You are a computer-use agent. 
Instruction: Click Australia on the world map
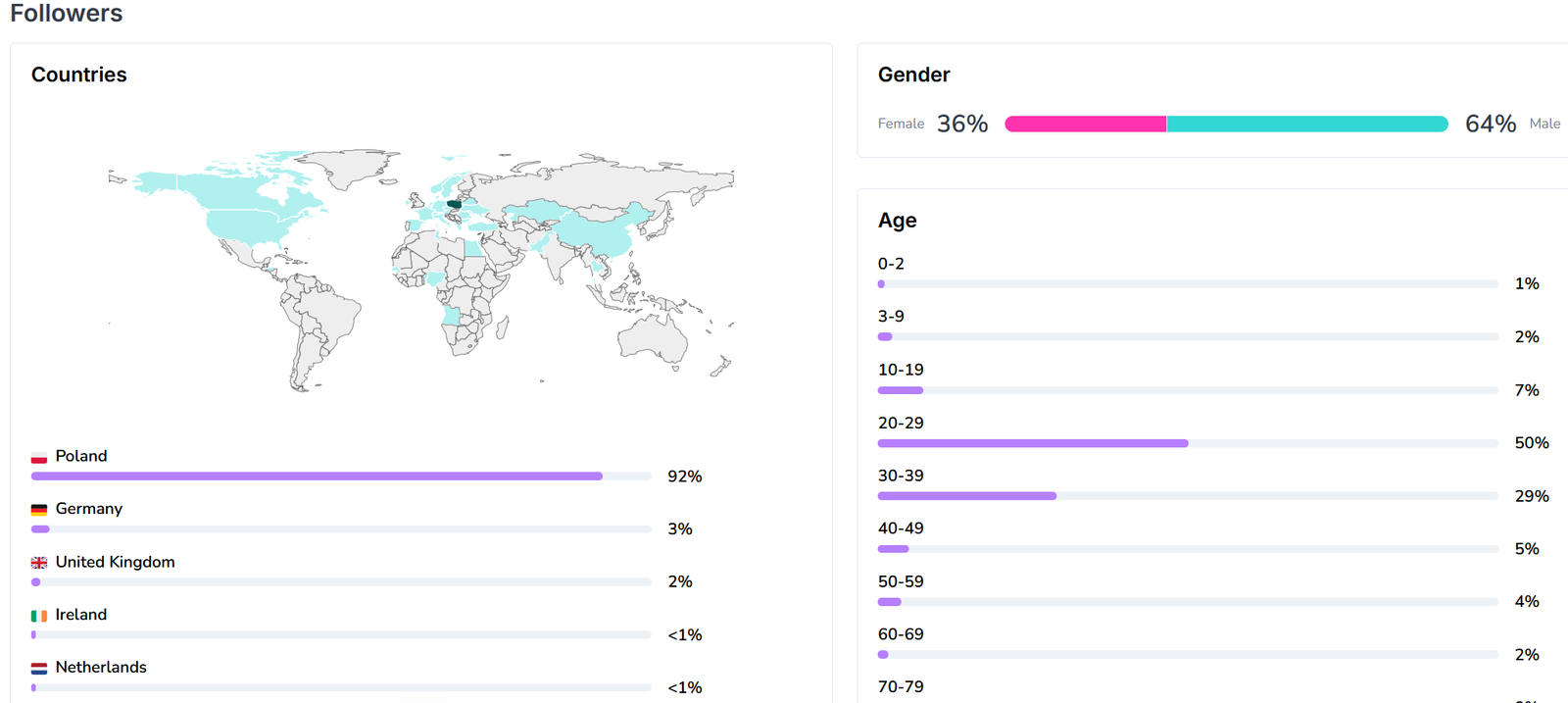[x=652, y=338]
